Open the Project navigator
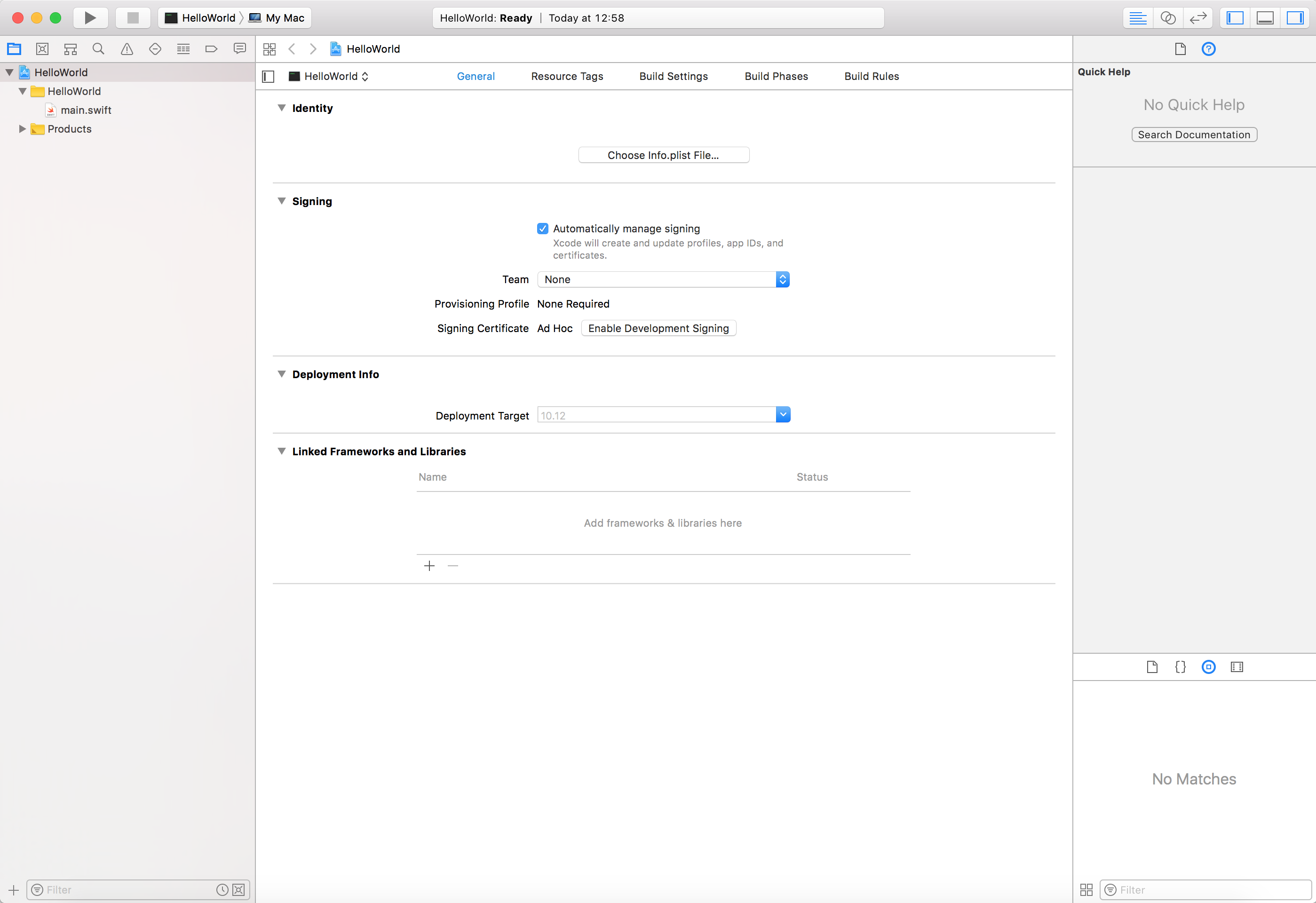1316x903 pixels. [14, 49]
